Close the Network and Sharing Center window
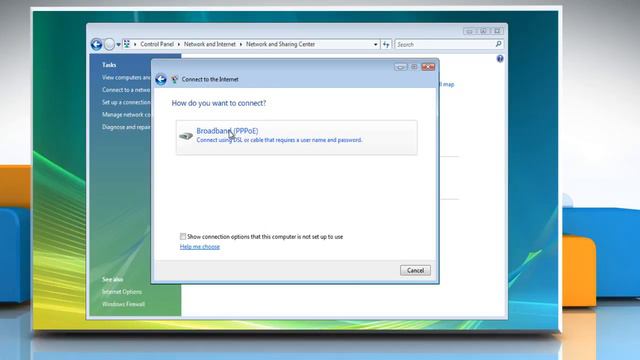 (x=497, y=31)
